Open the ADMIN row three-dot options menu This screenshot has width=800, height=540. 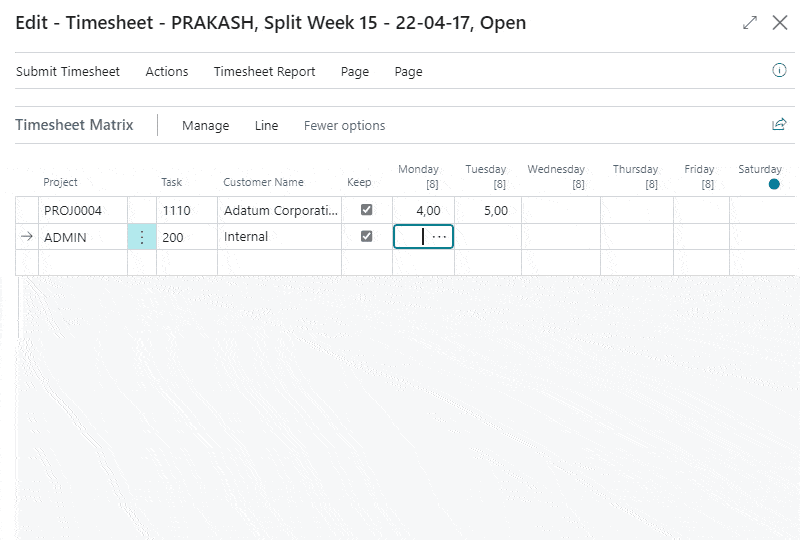pyautogui.click(x=142, y=237)
